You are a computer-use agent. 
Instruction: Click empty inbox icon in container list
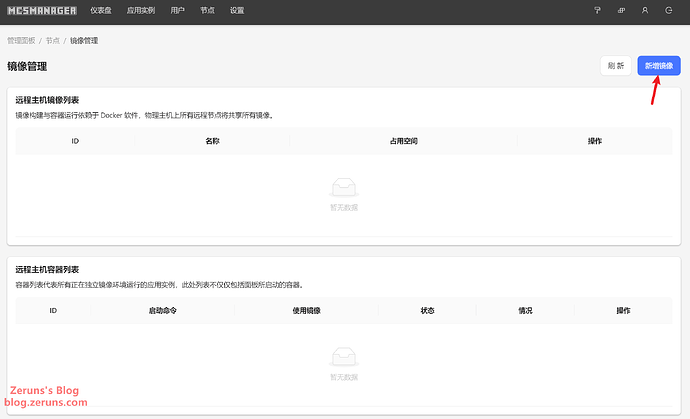[x=343, y=357]
